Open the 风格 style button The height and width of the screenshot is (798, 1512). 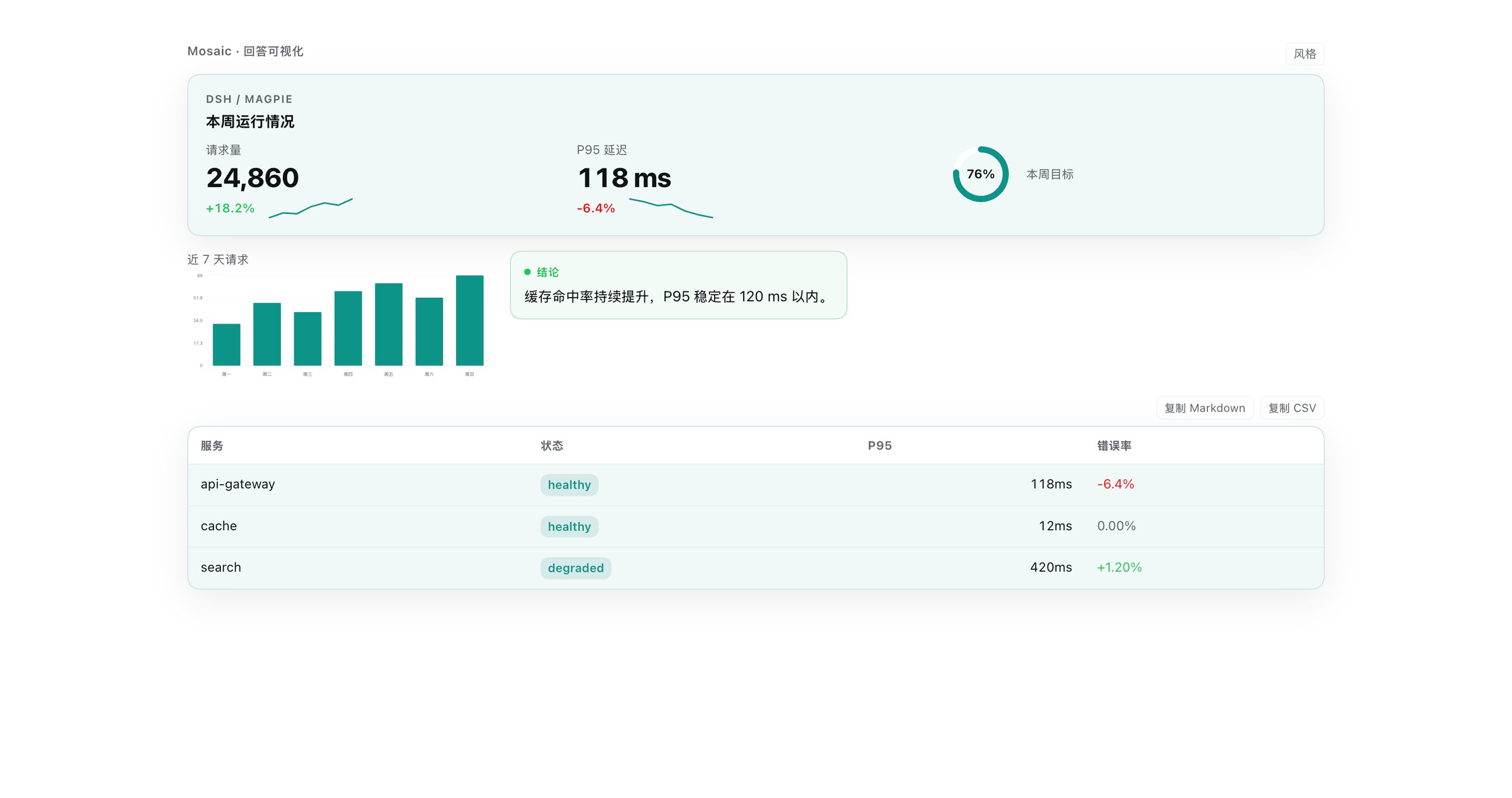coord(1304,54)
